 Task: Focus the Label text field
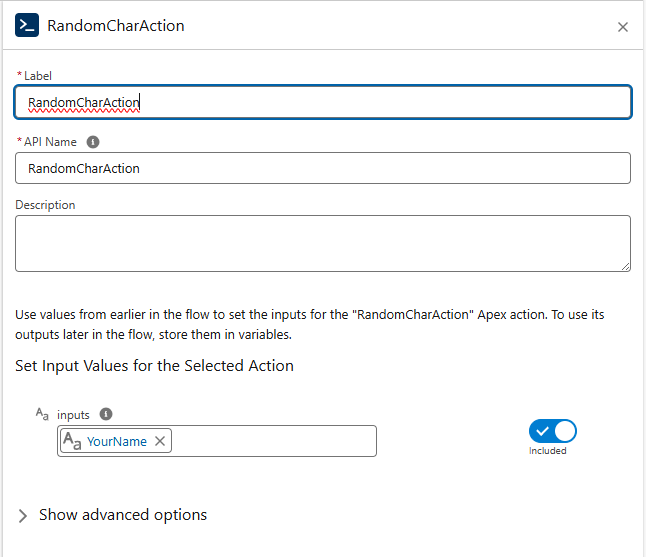pyautogui.click(x=322, y=102)
